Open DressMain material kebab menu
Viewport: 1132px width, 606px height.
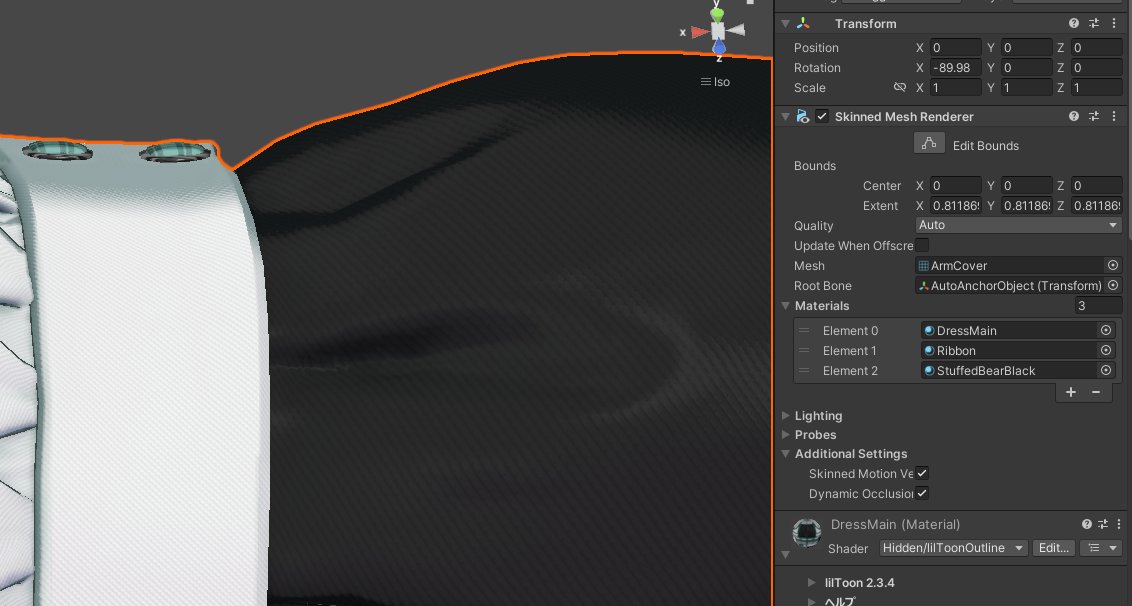coord(1118,524)
